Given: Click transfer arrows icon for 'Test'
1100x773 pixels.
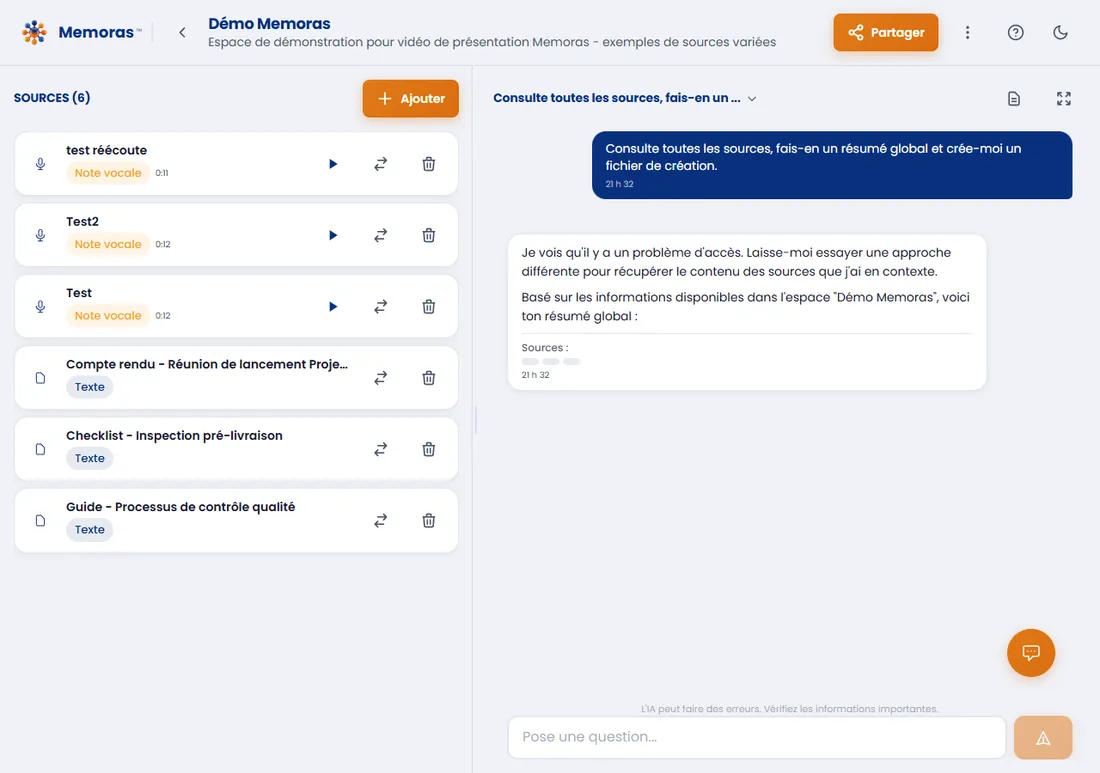Looking at the screenshot, I should point(380,307).
